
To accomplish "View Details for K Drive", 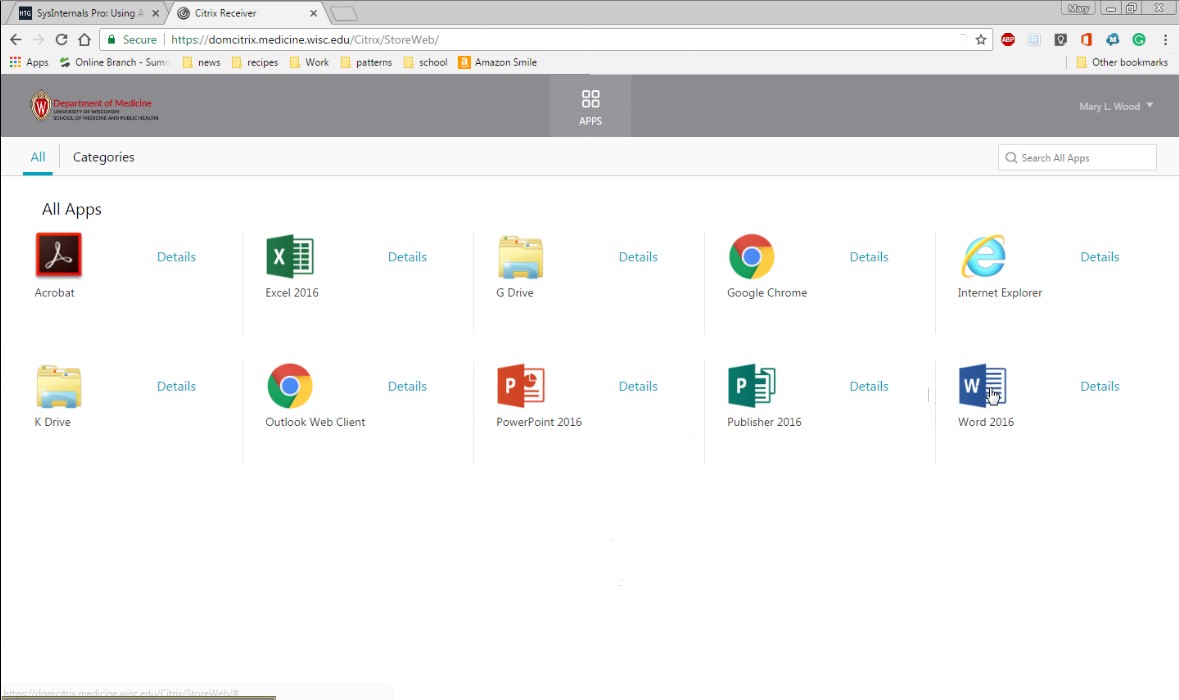I will (176, 386).
